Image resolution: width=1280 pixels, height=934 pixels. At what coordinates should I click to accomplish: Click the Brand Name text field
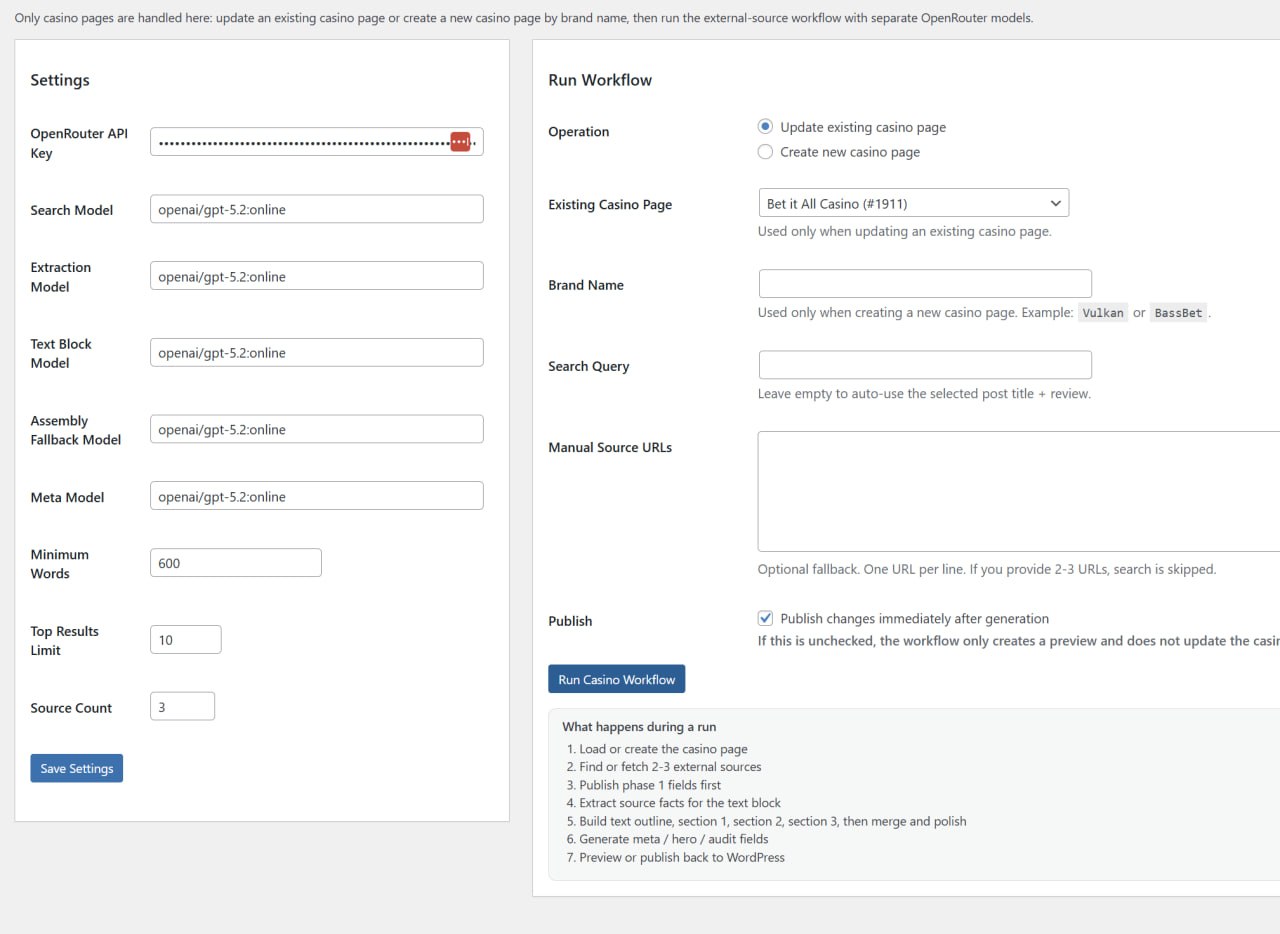pyautogui.click(x=925, y=284)
